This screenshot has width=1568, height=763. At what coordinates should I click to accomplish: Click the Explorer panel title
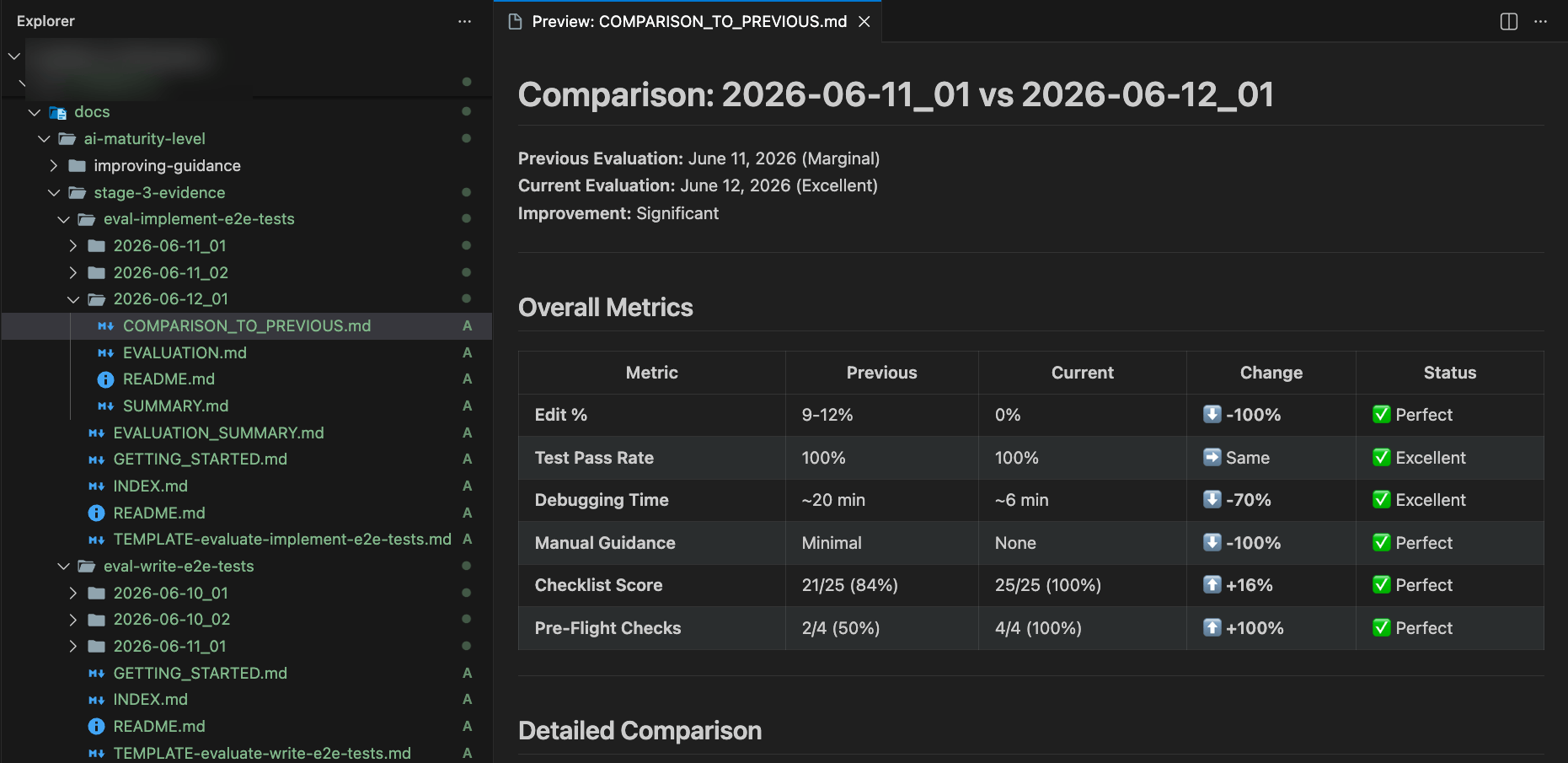tap(45, 21)
